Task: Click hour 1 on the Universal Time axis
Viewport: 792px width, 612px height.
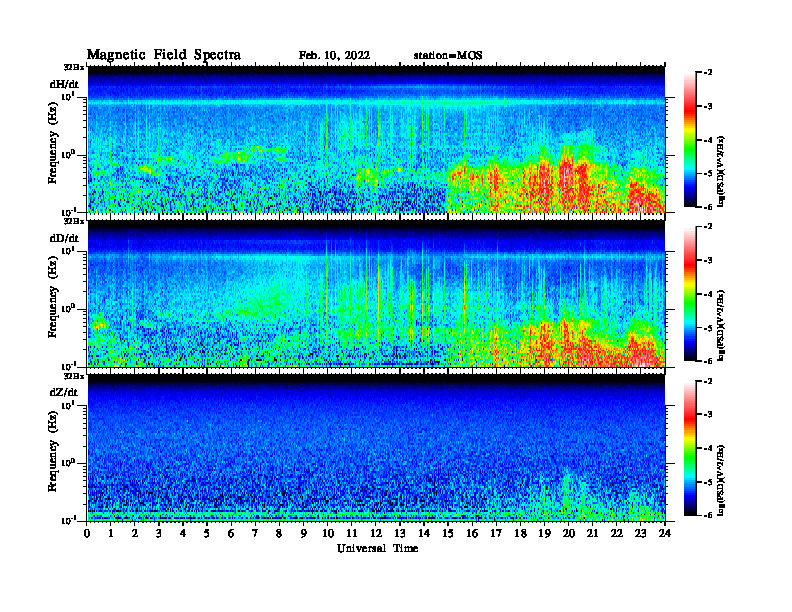Action: [x=111, y=533]
